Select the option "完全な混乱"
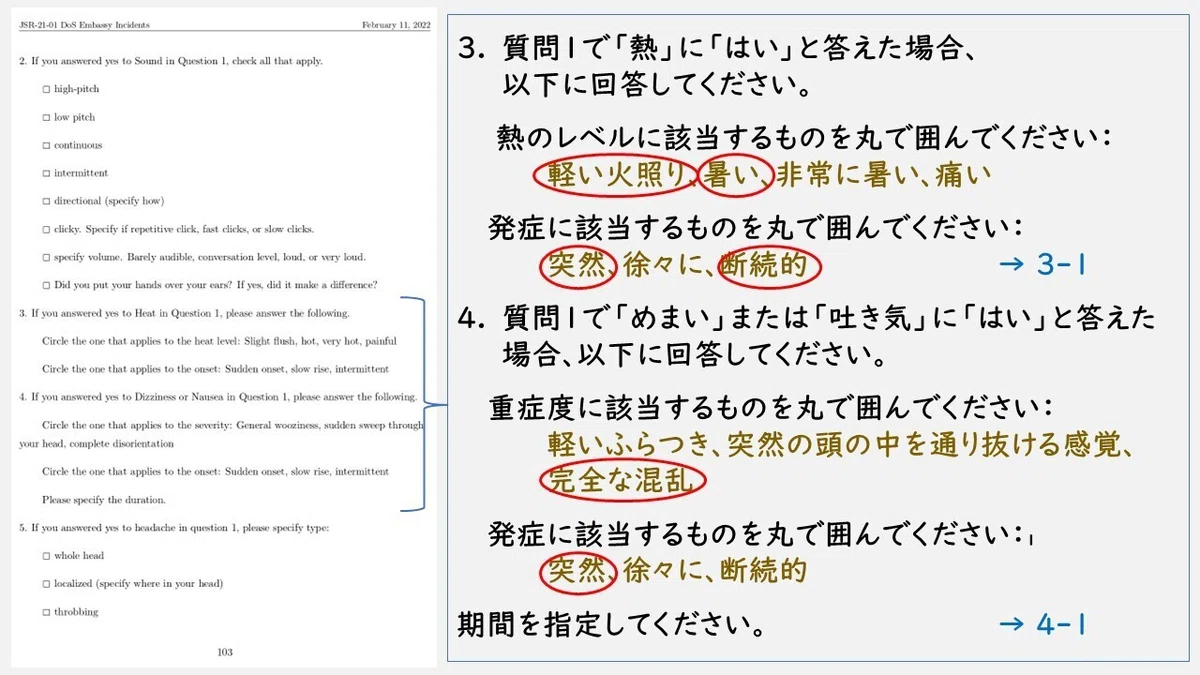Screen dimensions: 1200x675 coord(621,482)
